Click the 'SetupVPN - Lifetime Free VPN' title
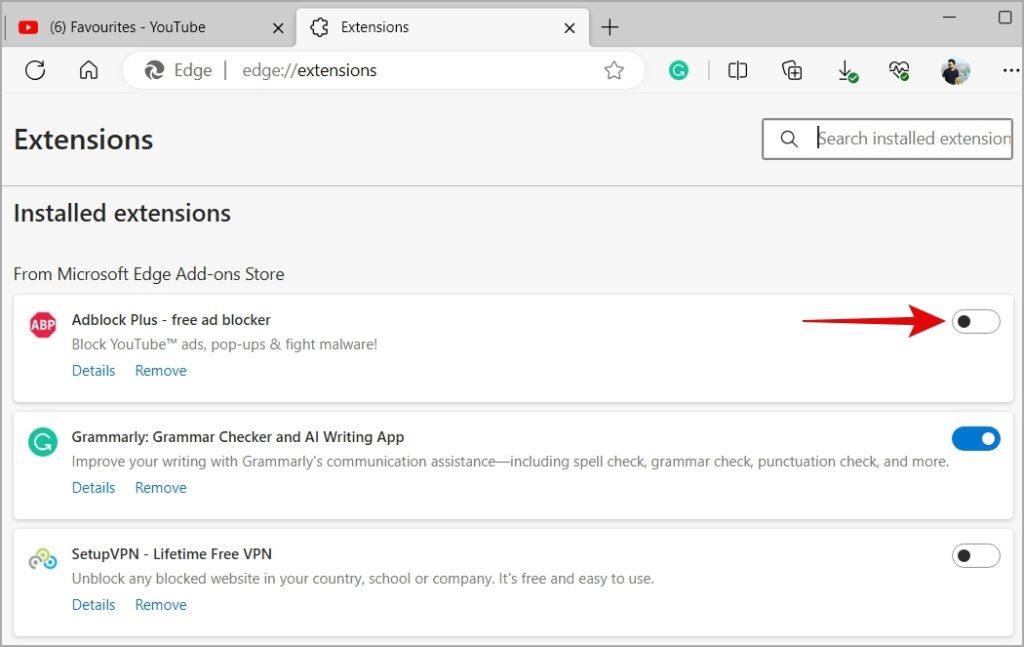This screenshot has width=1024, height=647. pyautogui.click(x=172, y=554)
